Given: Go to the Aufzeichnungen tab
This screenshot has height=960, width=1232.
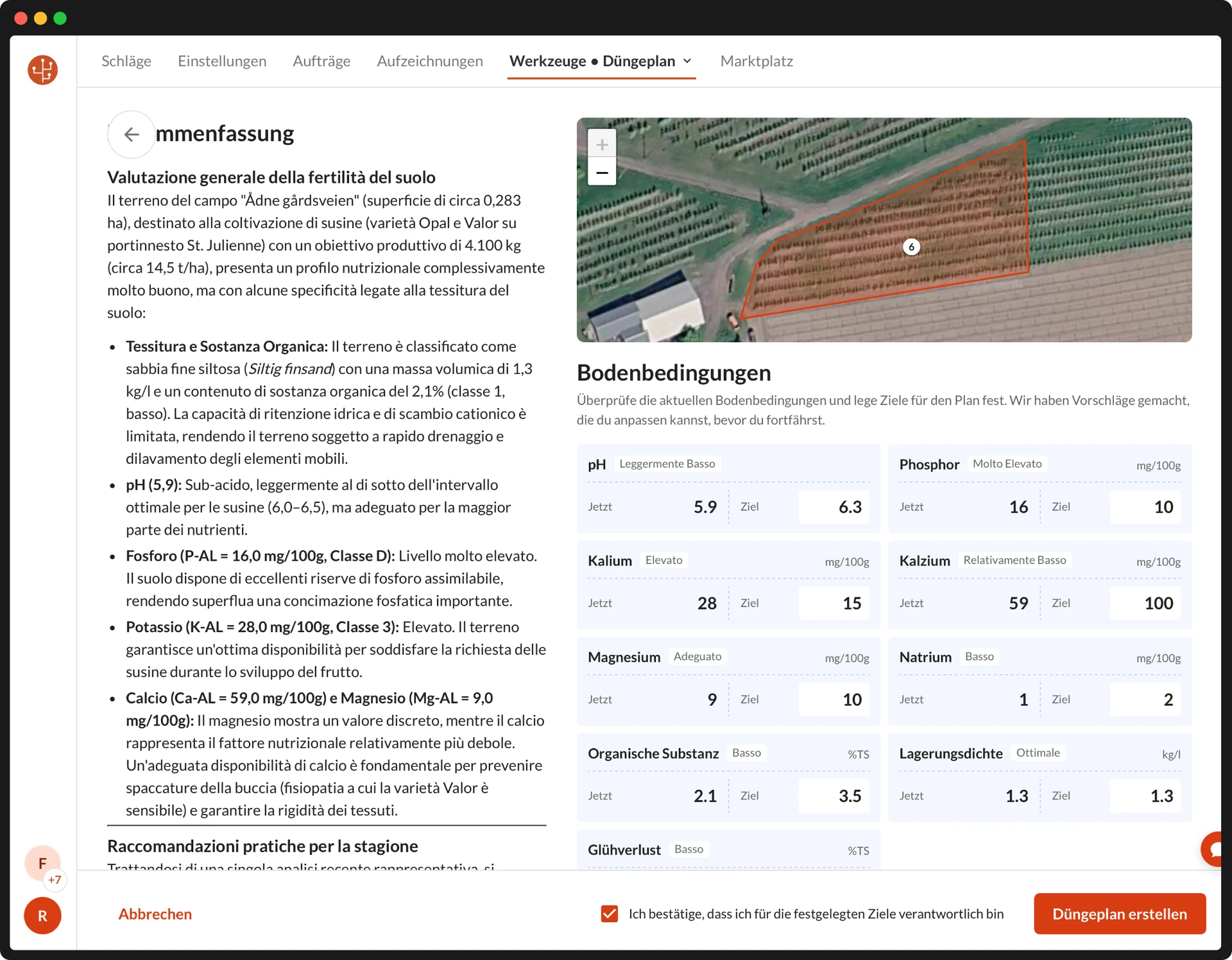Looking at the screenshot, I should click(430, 61).
